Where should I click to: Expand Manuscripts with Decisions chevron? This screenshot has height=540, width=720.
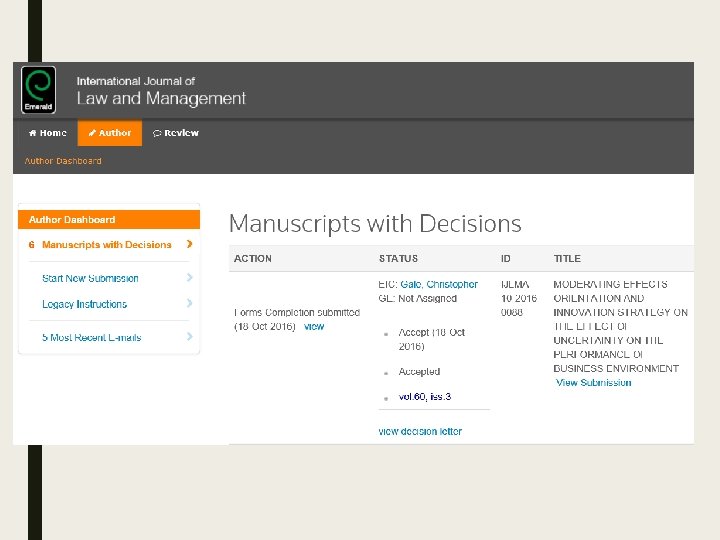[x=189, y=244]
